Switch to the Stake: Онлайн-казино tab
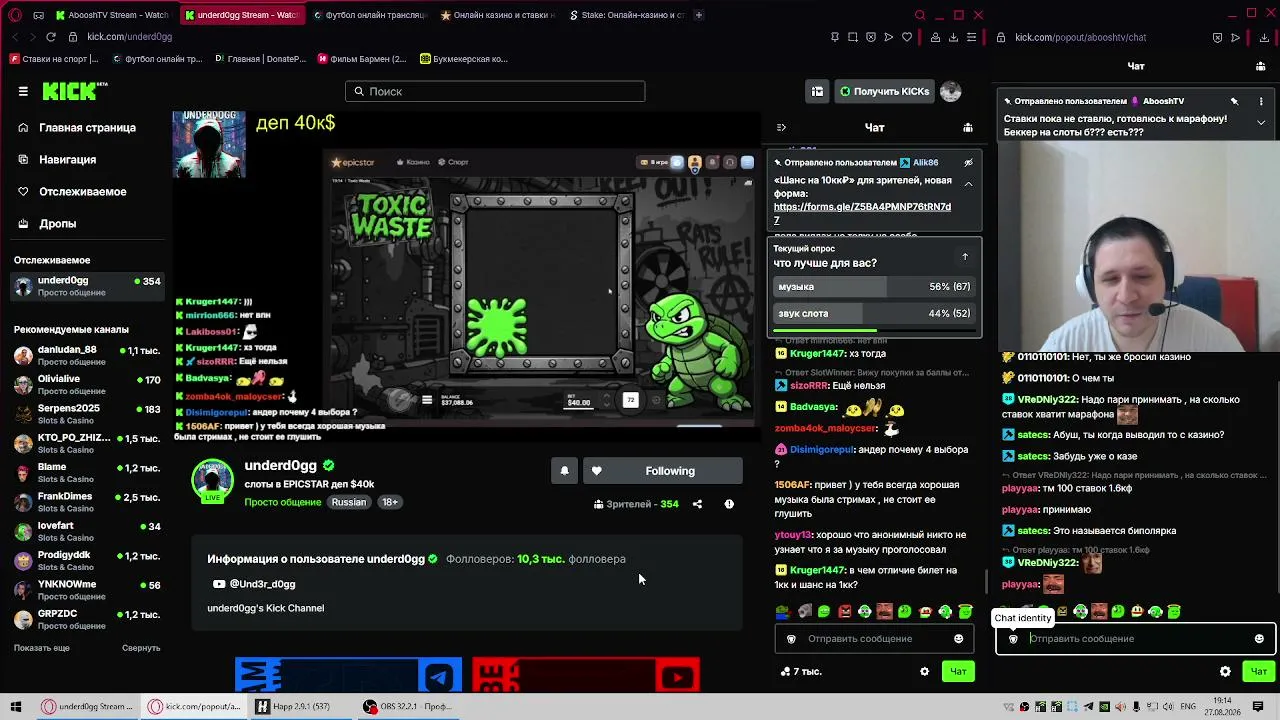Screen dimensions: 1280x720 pyautogui.click(x=626, y=15)
